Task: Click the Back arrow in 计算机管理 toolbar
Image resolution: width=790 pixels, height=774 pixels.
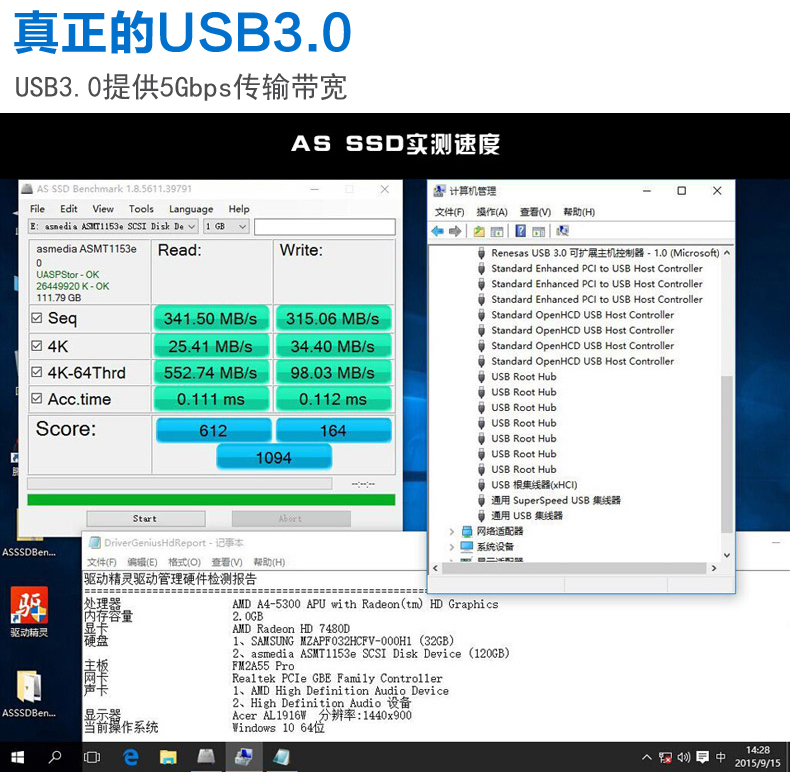Action: pos(437,231)
